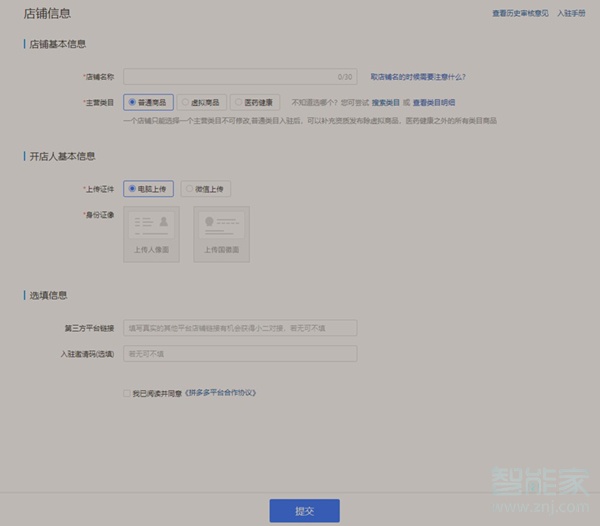Click the 第三方平台链接 input field
Screen dimensions: 600x526
coord(240,327)
